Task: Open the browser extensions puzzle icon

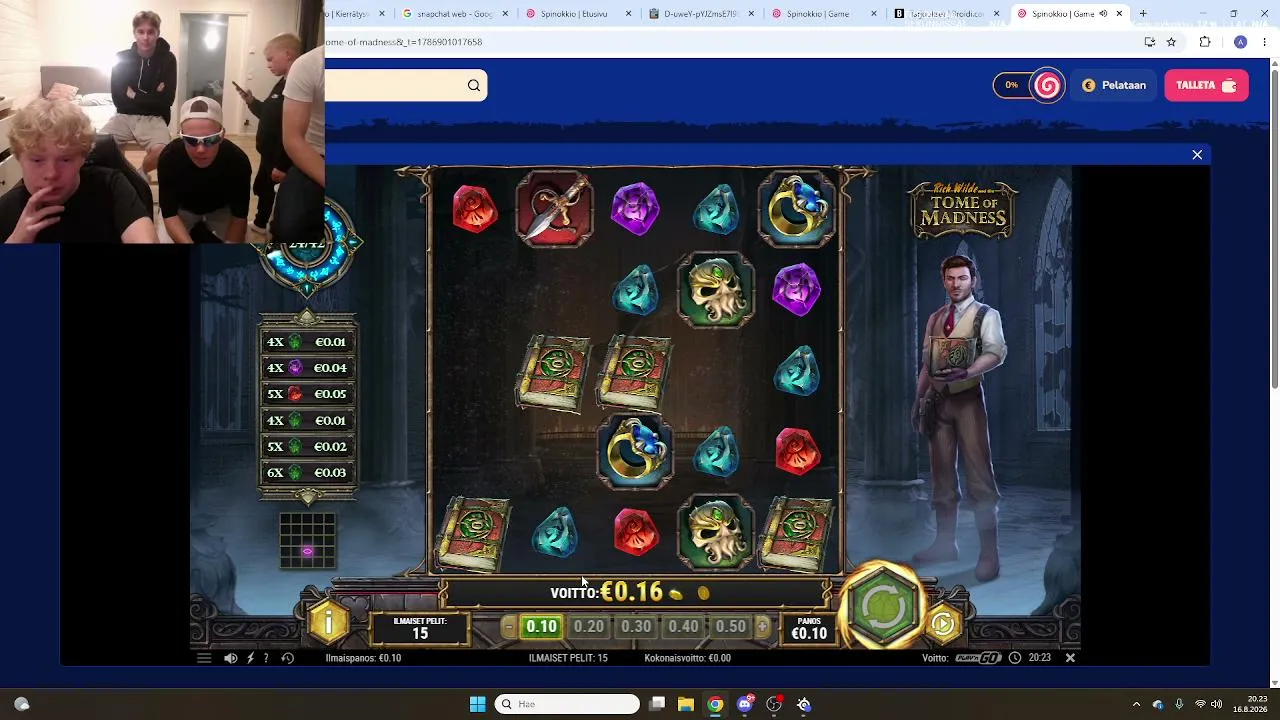Action: pos(1205,42)
